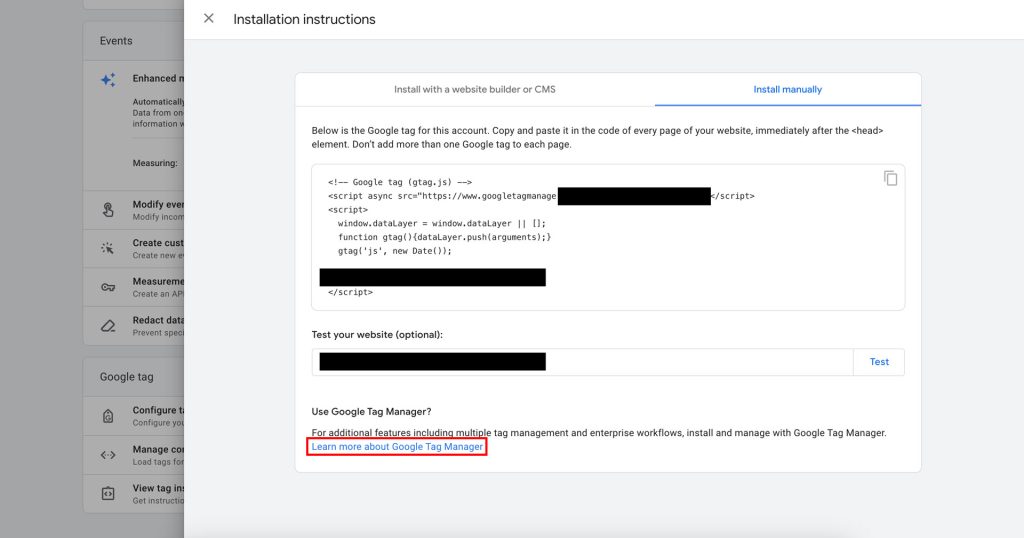Viewport: 1024px width, 538px height.
Task: Switch to Install with a website builder tab
Action: click(x=475, y=89)
